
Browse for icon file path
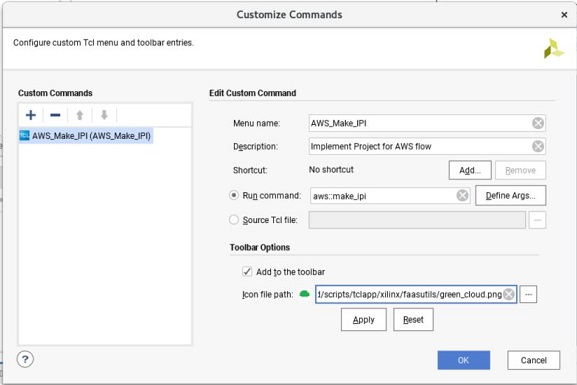click(528, 294)
